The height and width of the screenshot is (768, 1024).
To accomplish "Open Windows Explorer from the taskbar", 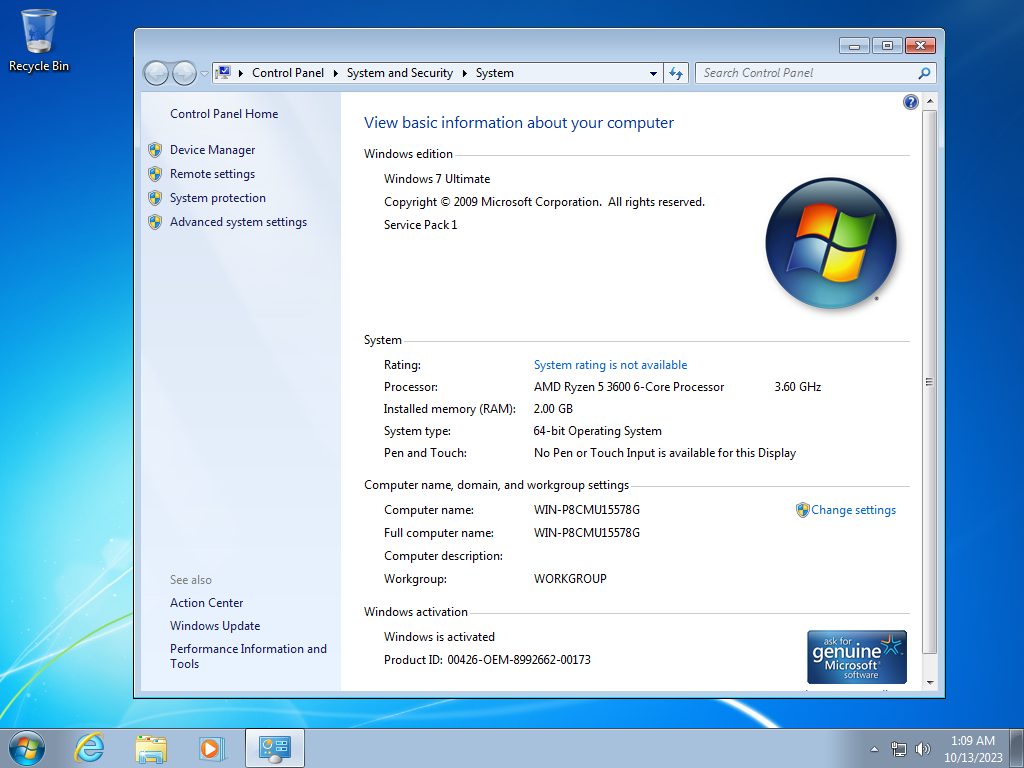I will (151, 748).
